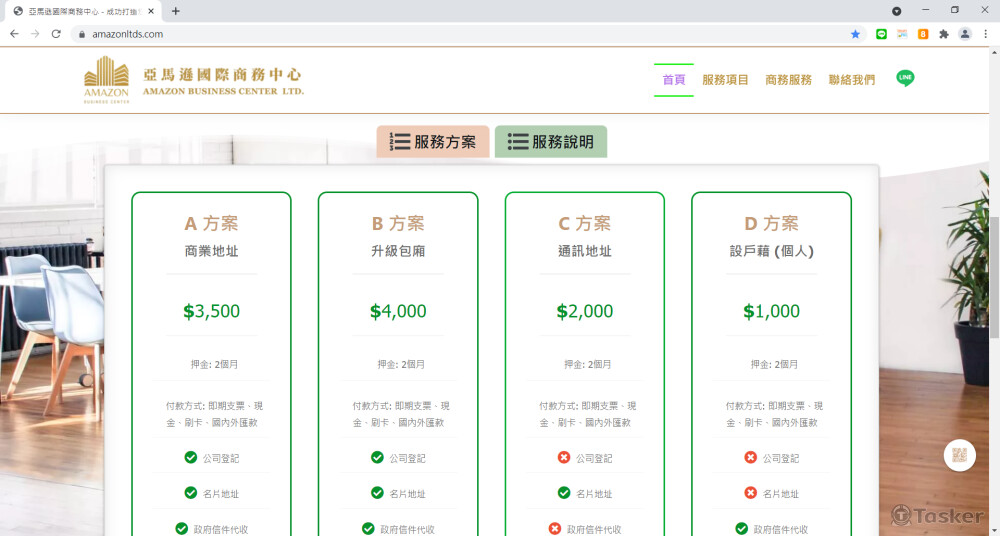1000x536 pixels.
Task: Open the Chrome extensions puzzle icon
Action: pyautogui.click(x=943, y=34)
